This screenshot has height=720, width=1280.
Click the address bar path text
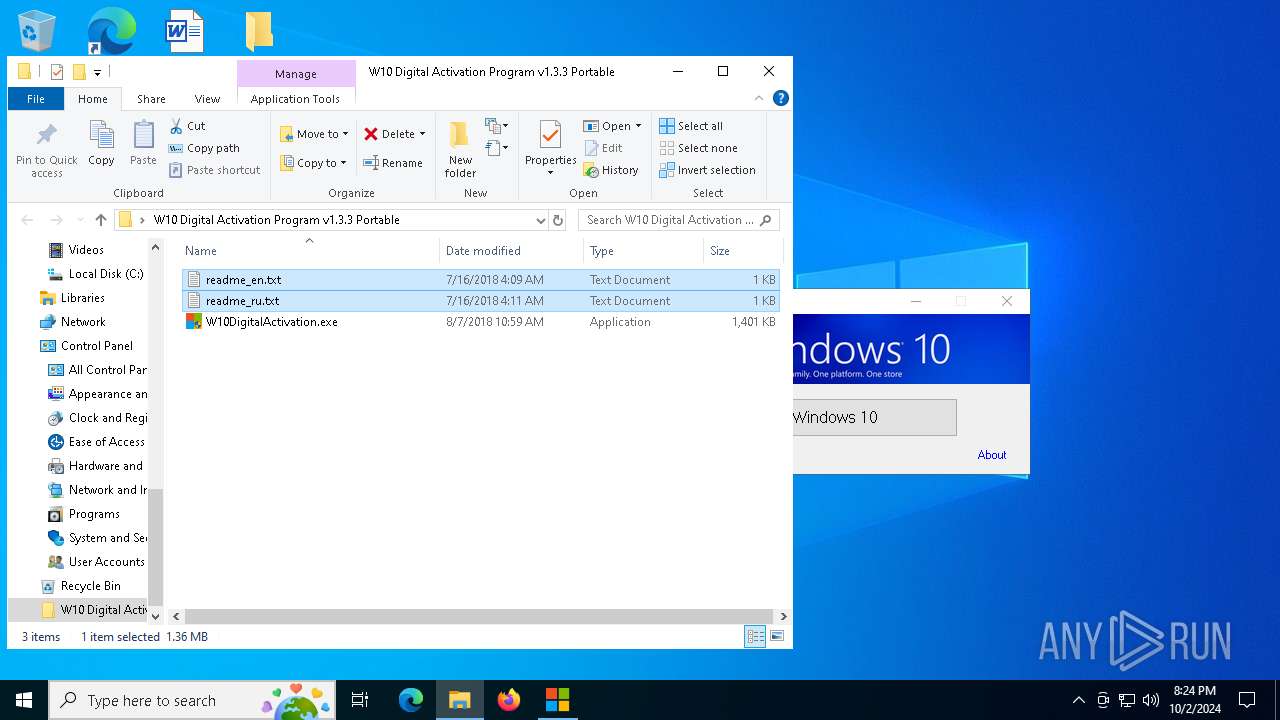click(x=276, y=220)
